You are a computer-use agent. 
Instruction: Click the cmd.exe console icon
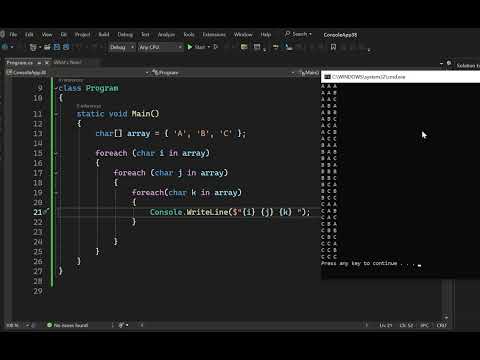(x=327, y=77)
